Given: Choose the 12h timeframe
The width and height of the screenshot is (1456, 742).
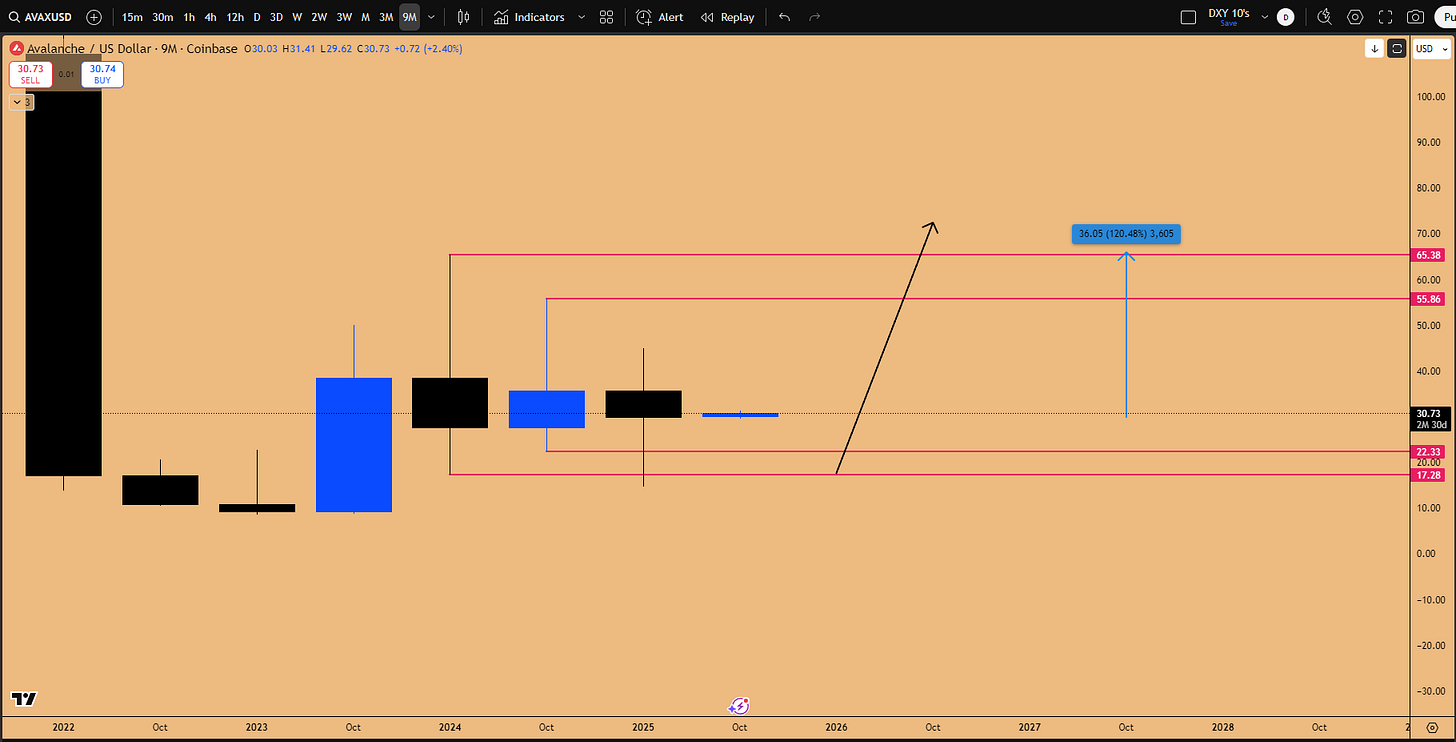Looking at the screenshot, I should pos(235,17).
